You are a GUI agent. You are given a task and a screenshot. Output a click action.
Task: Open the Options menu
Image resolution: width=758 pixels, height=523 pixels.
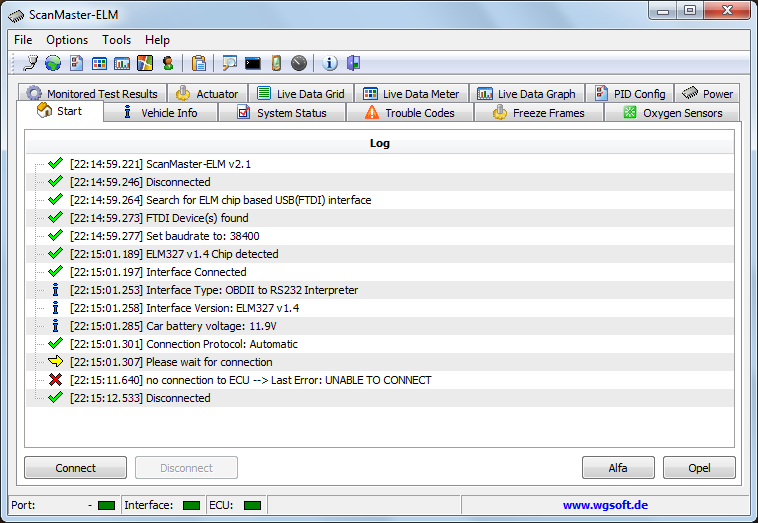(67, 40)
